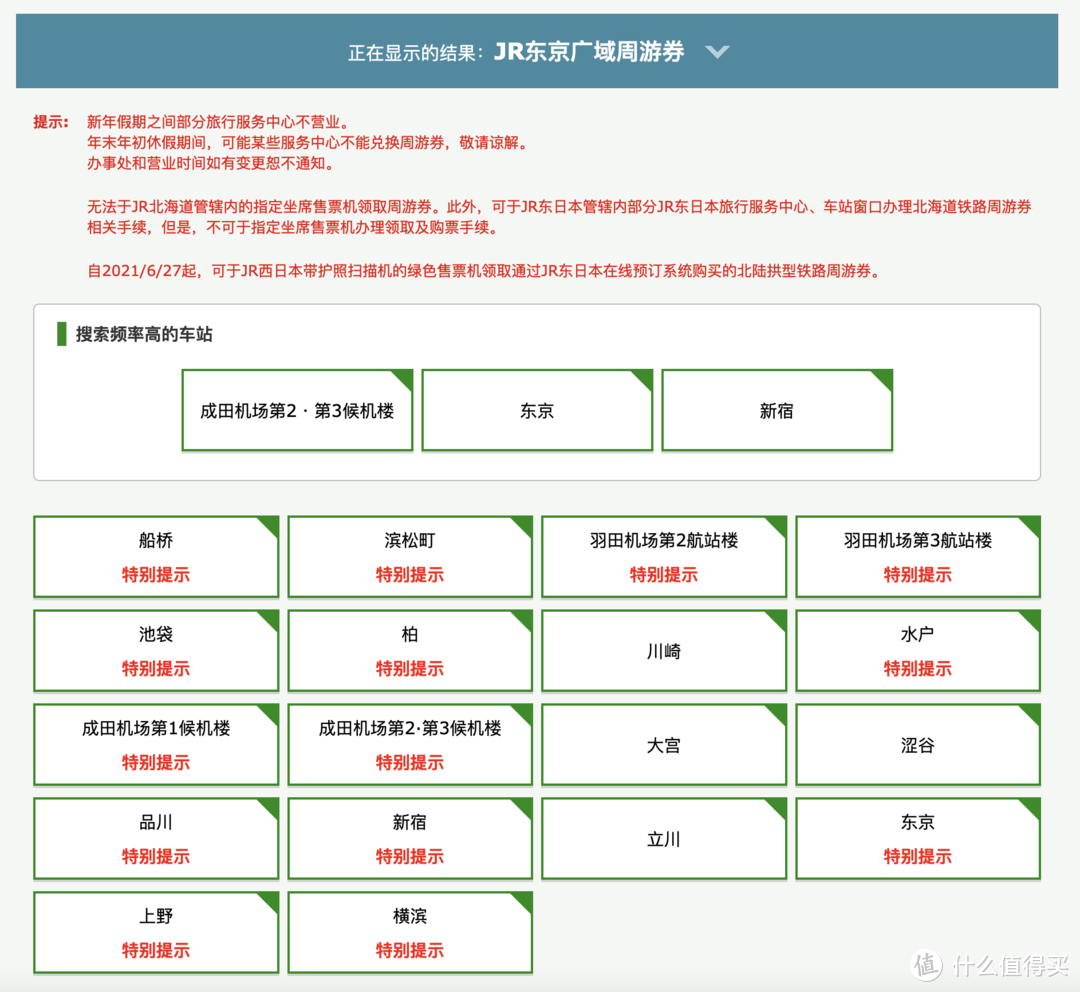Select 新宿 card in the station grid

tap(410, 838)
